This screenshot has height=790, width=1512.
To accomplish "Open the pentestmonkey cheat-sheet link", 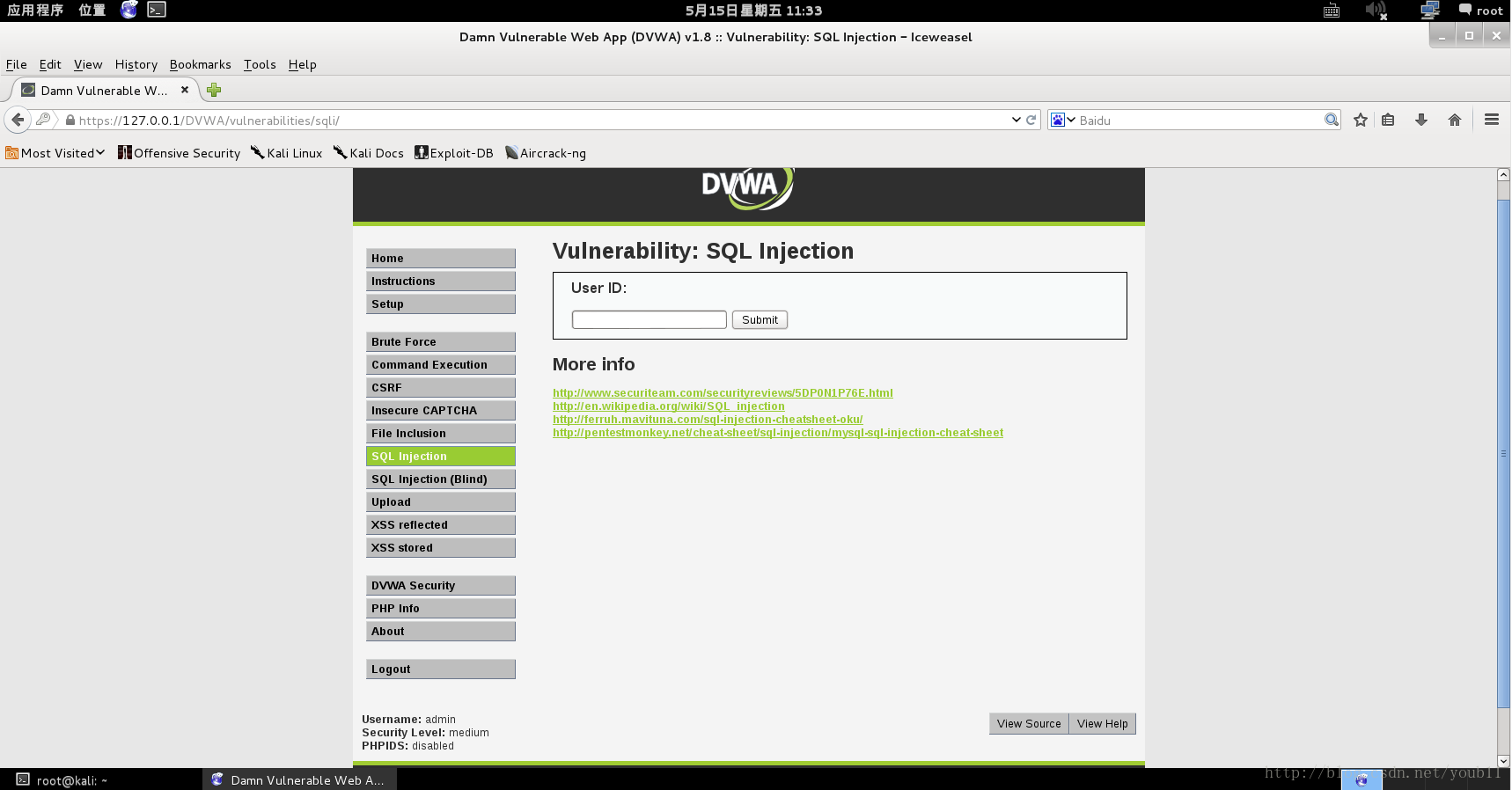I will 778,433.
